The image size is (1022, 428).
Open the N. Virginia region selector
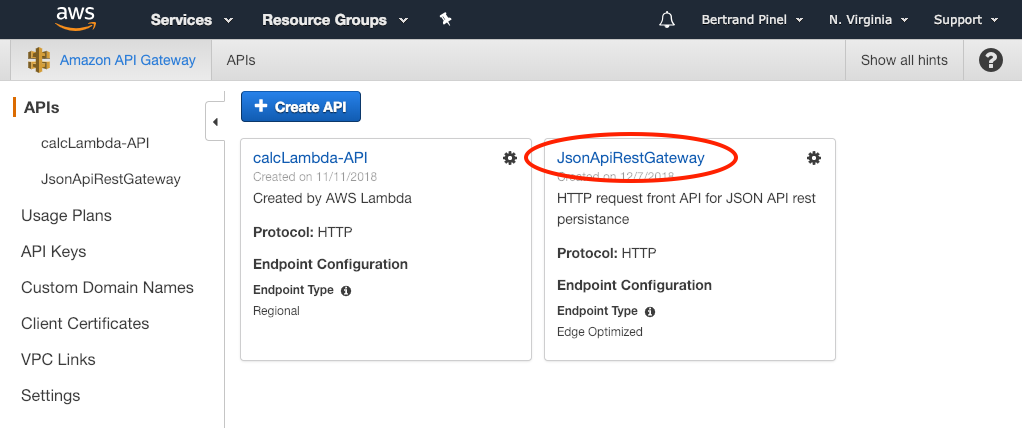coord(868,20)
